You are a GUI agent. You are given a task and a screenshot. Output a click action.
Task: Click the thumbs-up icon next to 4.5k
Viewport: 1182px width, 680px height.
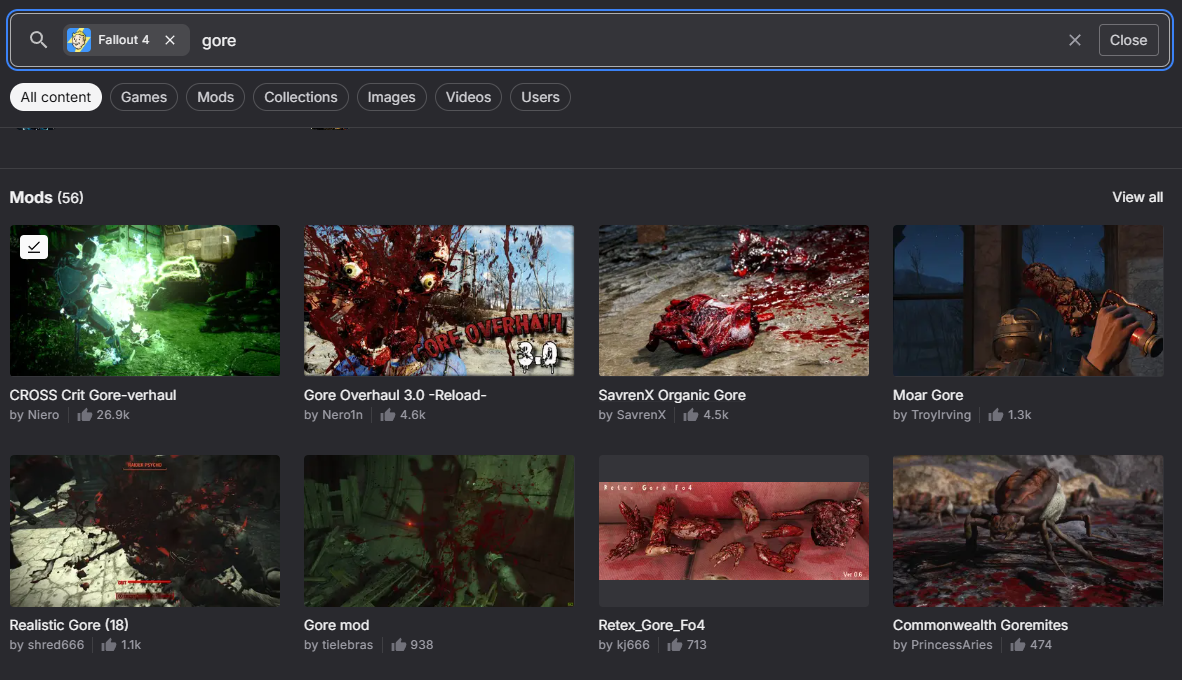691,415
